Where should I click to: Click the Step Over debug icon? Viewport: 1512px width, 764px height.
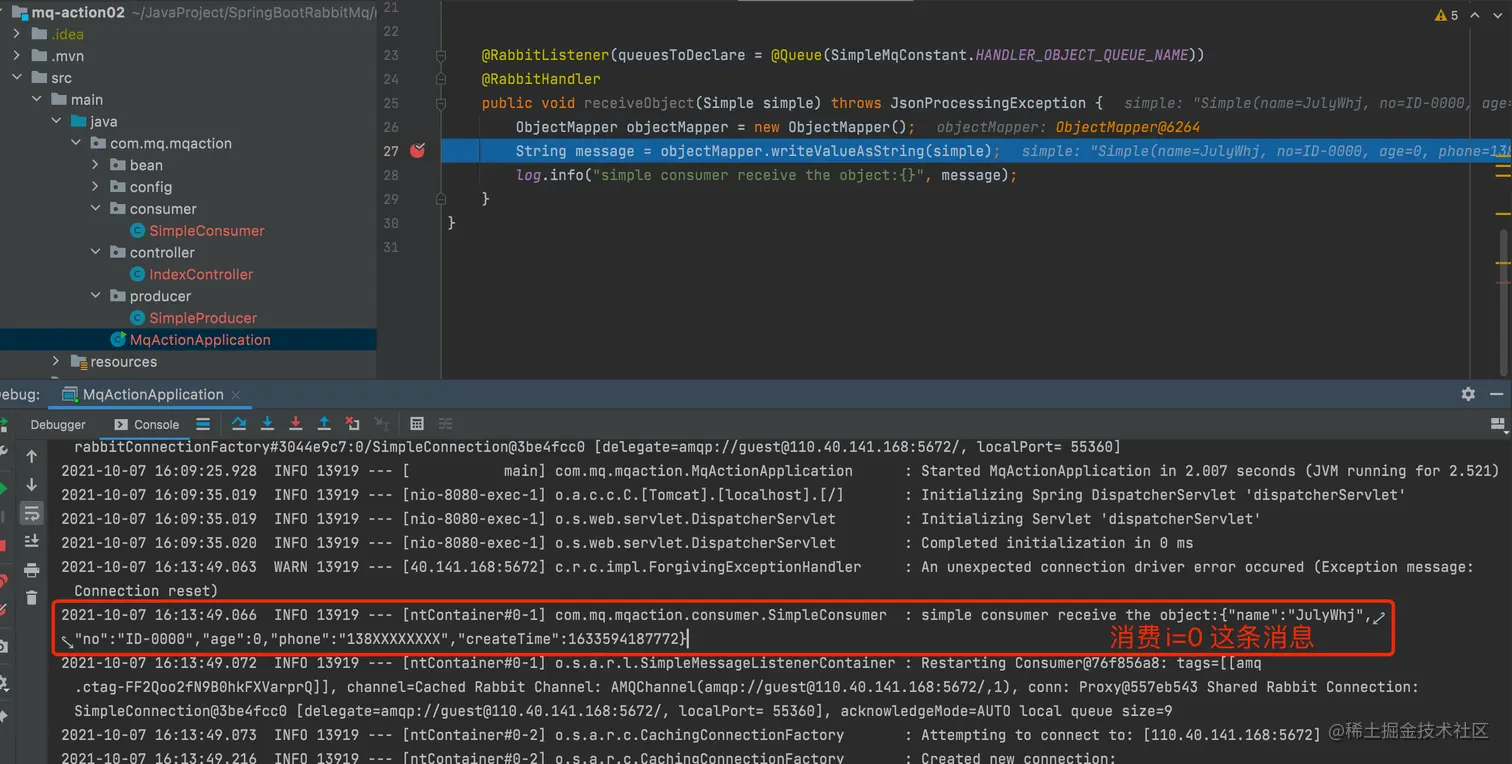pyautogui.click(x=239, y=424)
